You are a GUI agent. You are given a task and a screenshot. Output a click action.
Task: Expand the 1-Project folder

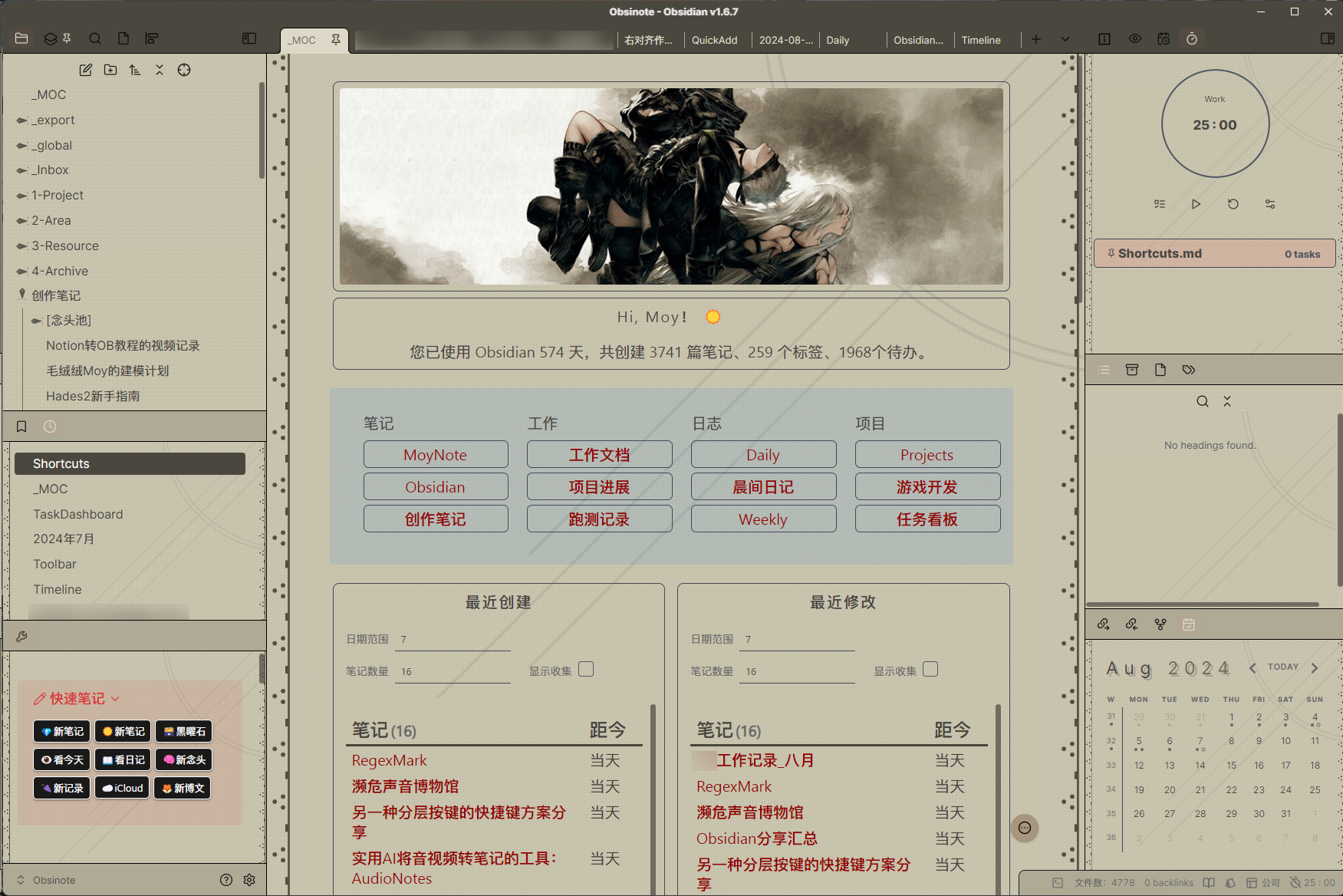57,195
